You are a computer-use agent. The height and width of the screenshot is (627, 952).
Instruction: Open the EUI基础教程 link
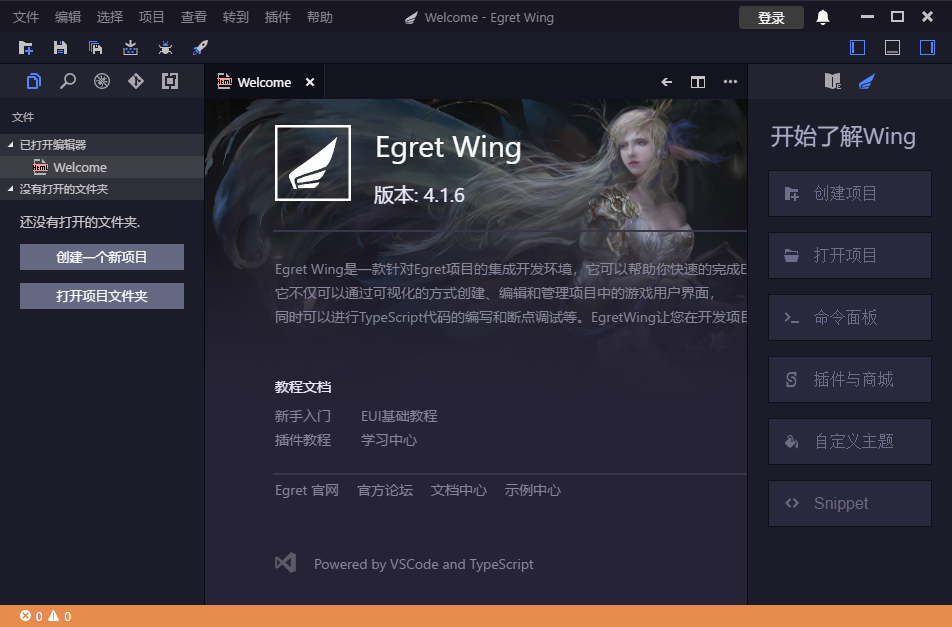pyautogui.click(x=399, y=416)
